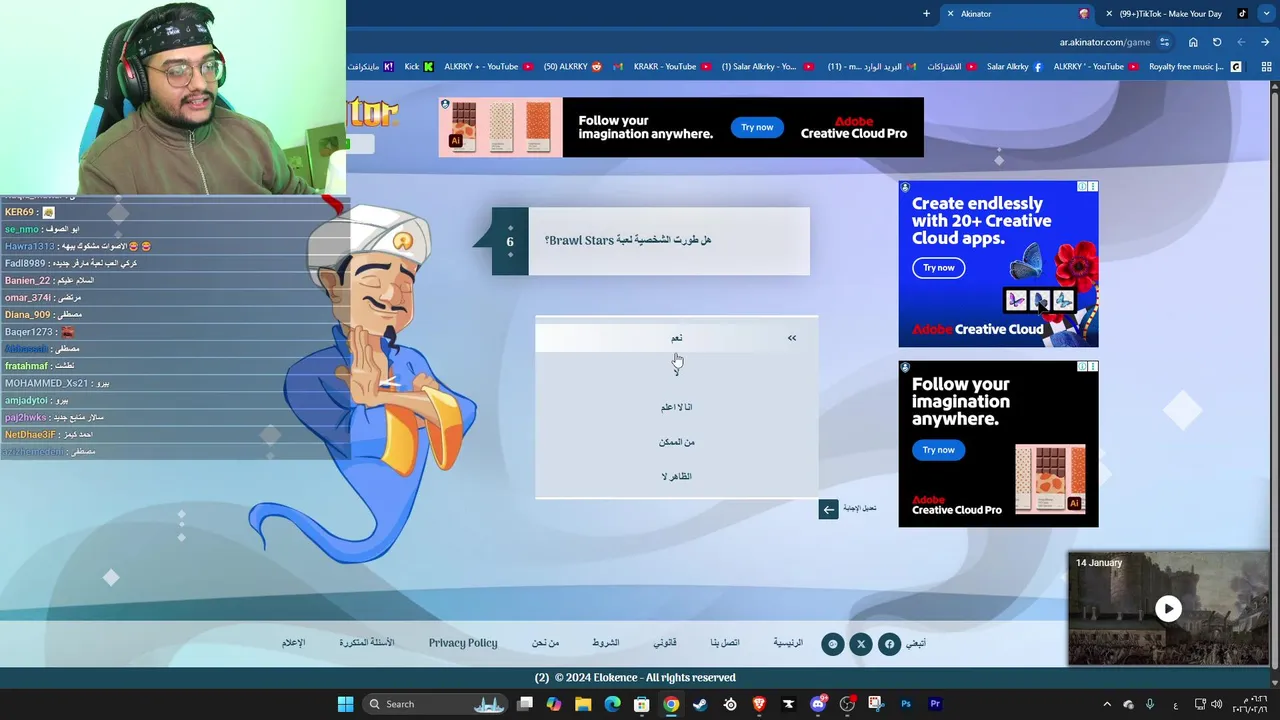Open the Salar Alkrky Facebook bookmark
Viewport: 1280px width, 720px height.
1014,67
